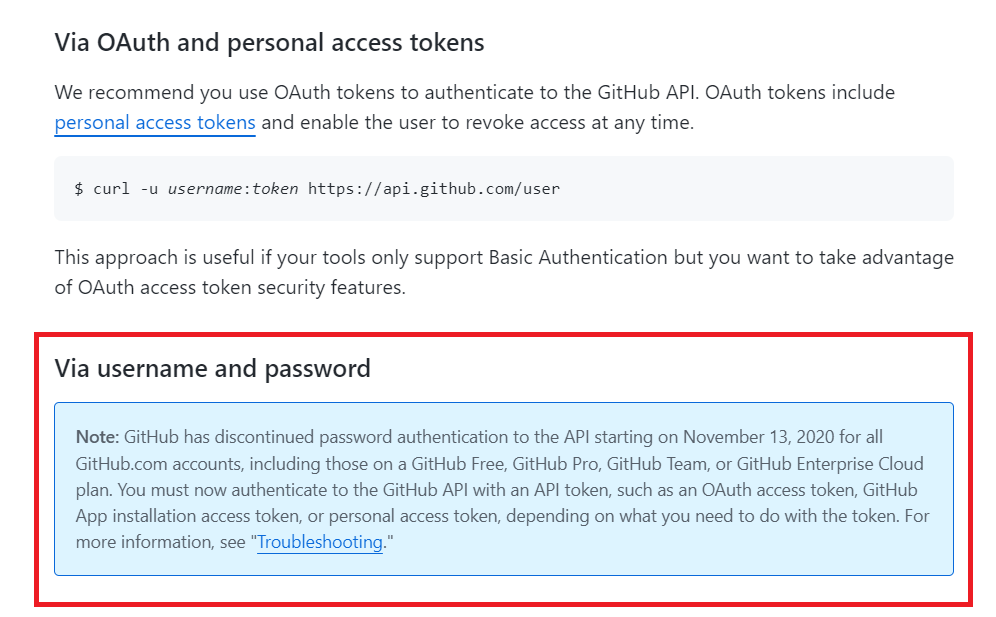Click the GitHub Free text in note
This screenshot has width=996, height=617.
point(458,464)
